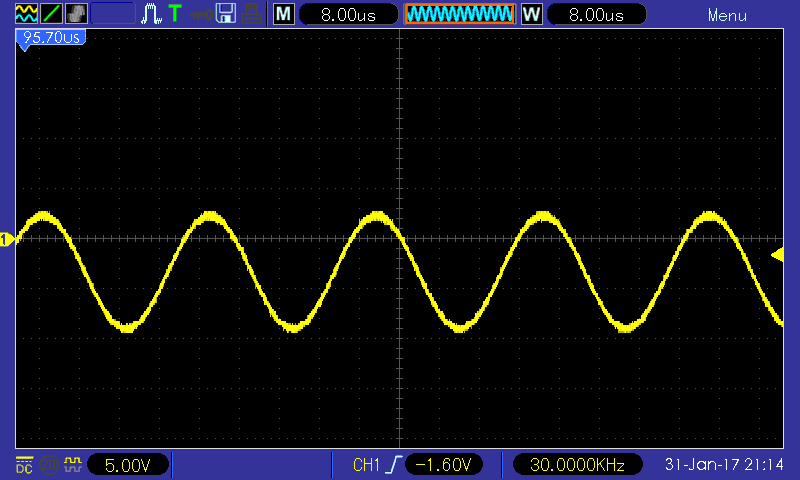This screenshot has width=800, height=480.
Task: Click the green T trigger status icon
Action: point(175,13)
